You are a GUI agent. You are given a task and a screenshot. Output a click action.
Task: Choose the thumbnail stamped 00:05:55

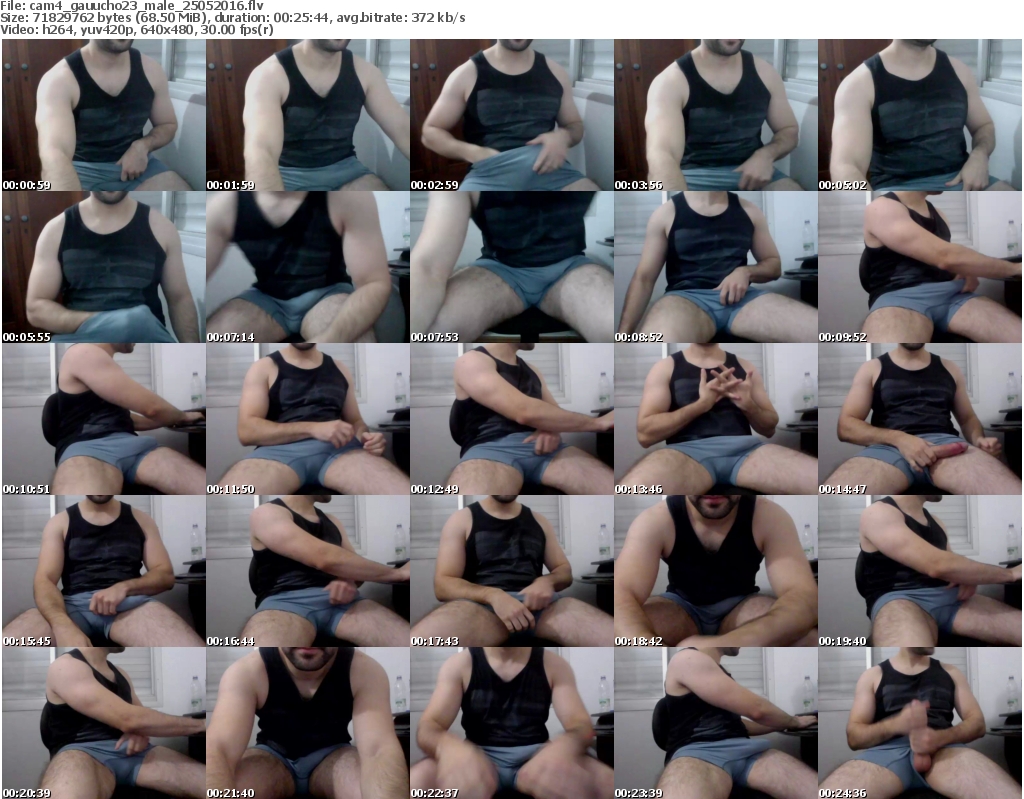104,267
